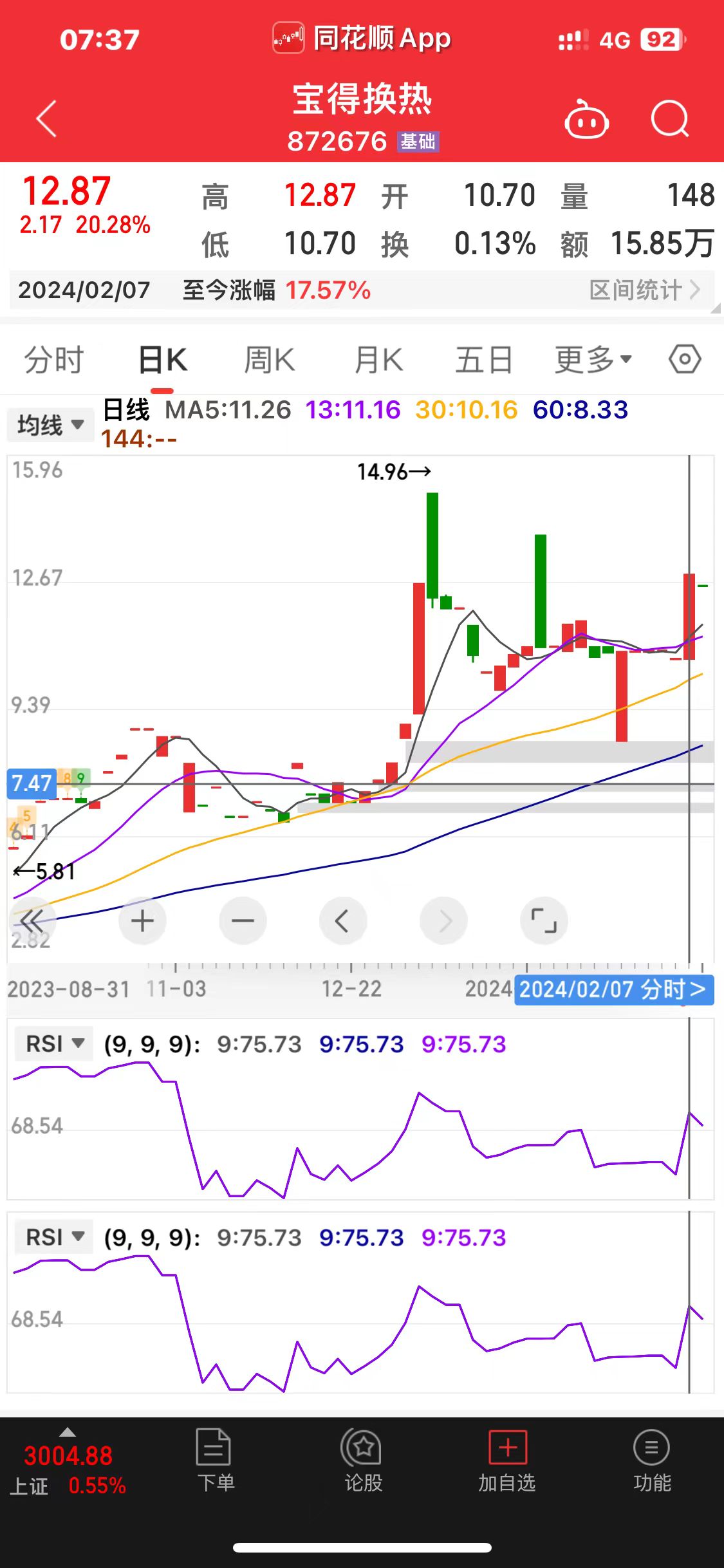Screen dimensions: 724x1568
Task: Tap the current price 12.87
Action: (66, 191)
